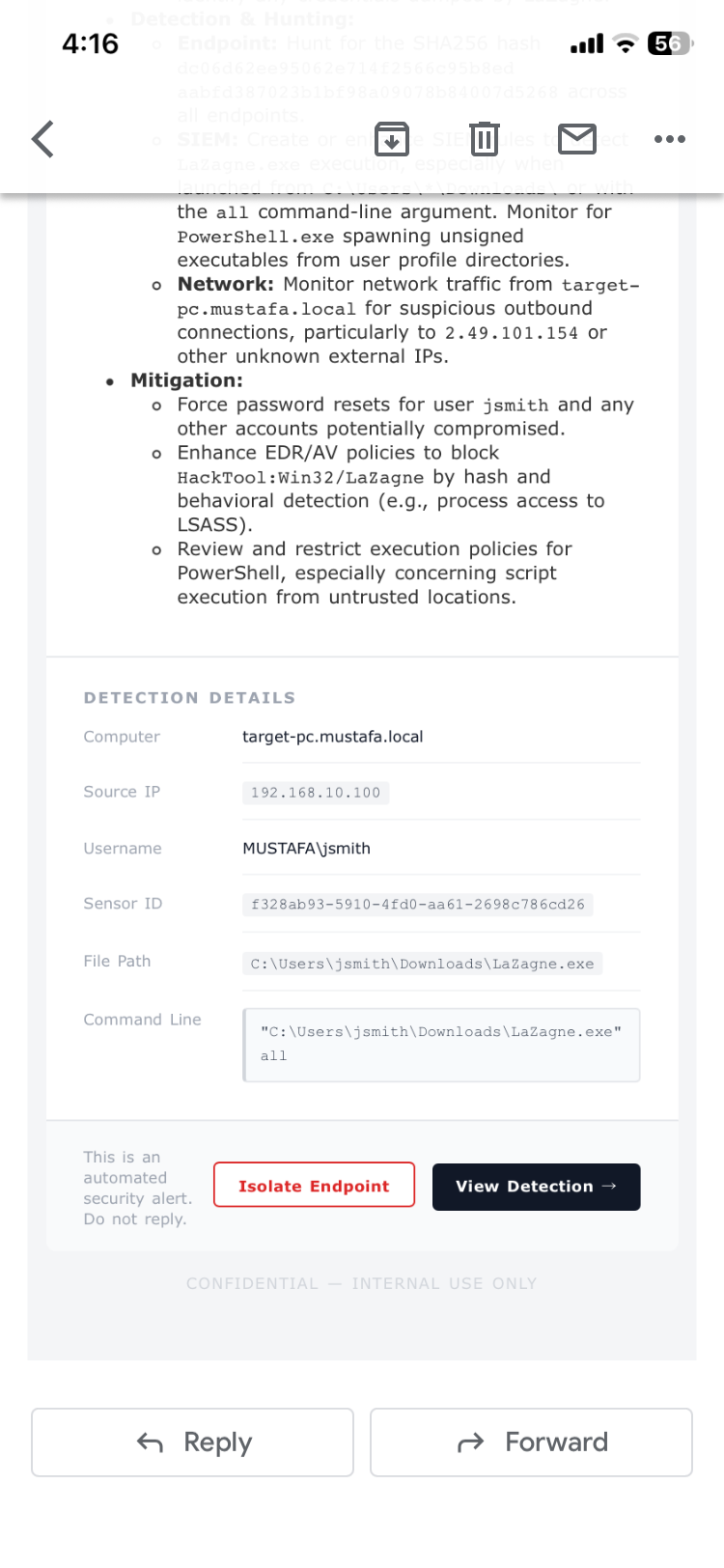Tap the Command Line code box
The image size is (724, 1568).
pos(441,1045)
